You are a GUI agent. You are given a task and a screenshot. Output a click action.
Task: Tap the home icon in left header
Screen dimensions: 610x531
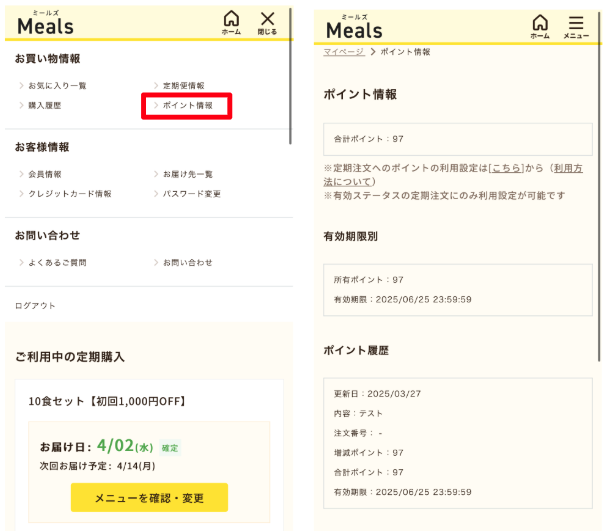click(x=231, y=22)
